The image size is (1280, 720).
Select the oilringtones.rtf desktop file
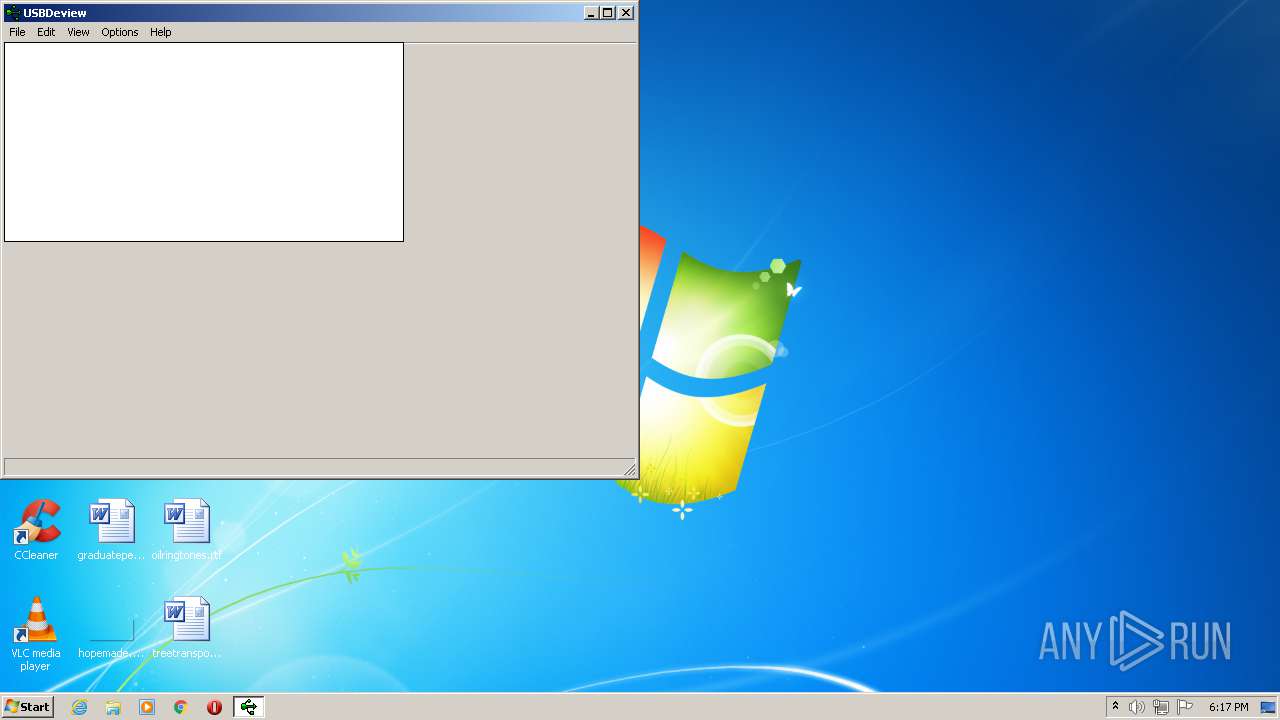click(x=187, y=530)
